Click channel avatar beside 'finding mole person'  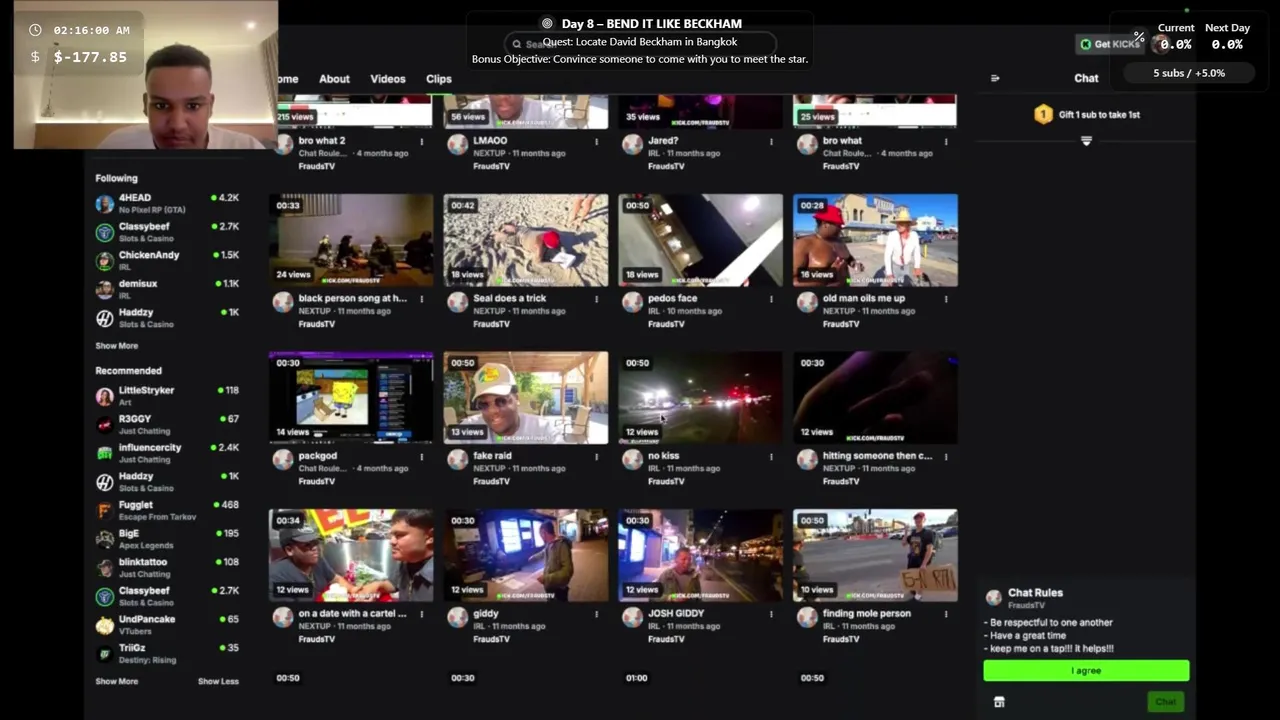pos(807,617)
